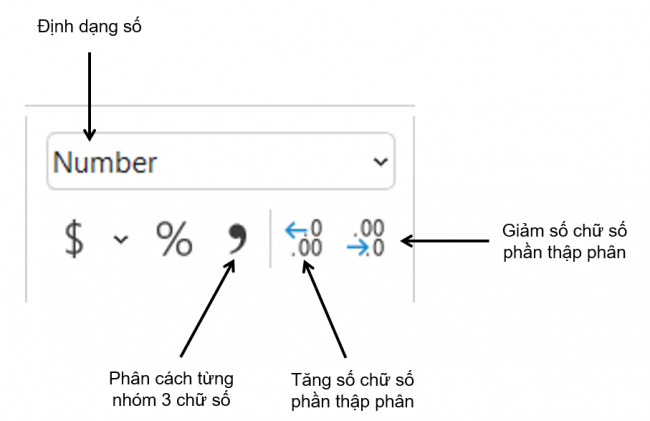Screen dimensions: 650x421
Task: Click the "Định dạng số" label
Action: [x=92, y=27]
